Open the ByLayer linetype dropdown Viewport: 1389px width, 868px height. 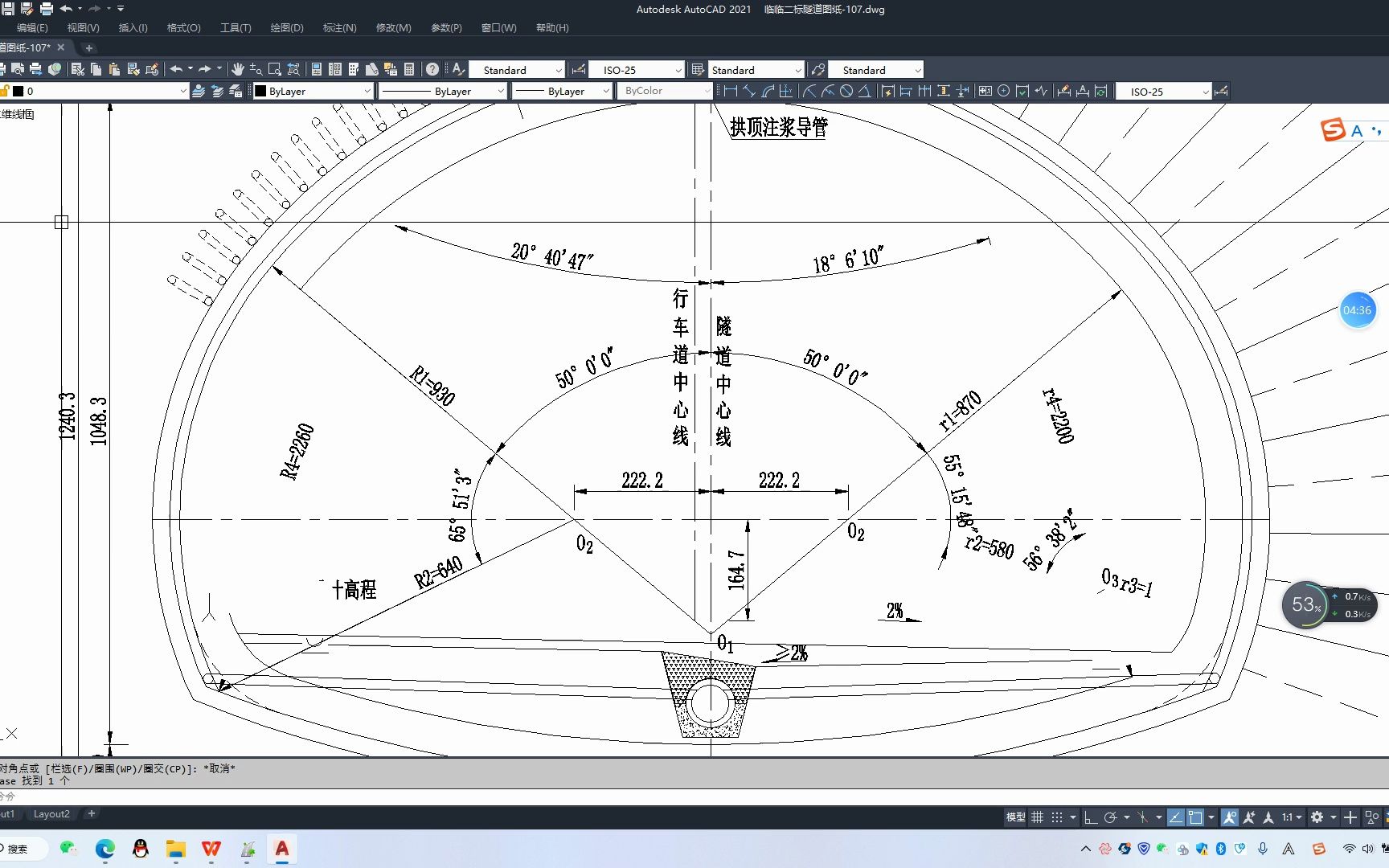(442, 91)
